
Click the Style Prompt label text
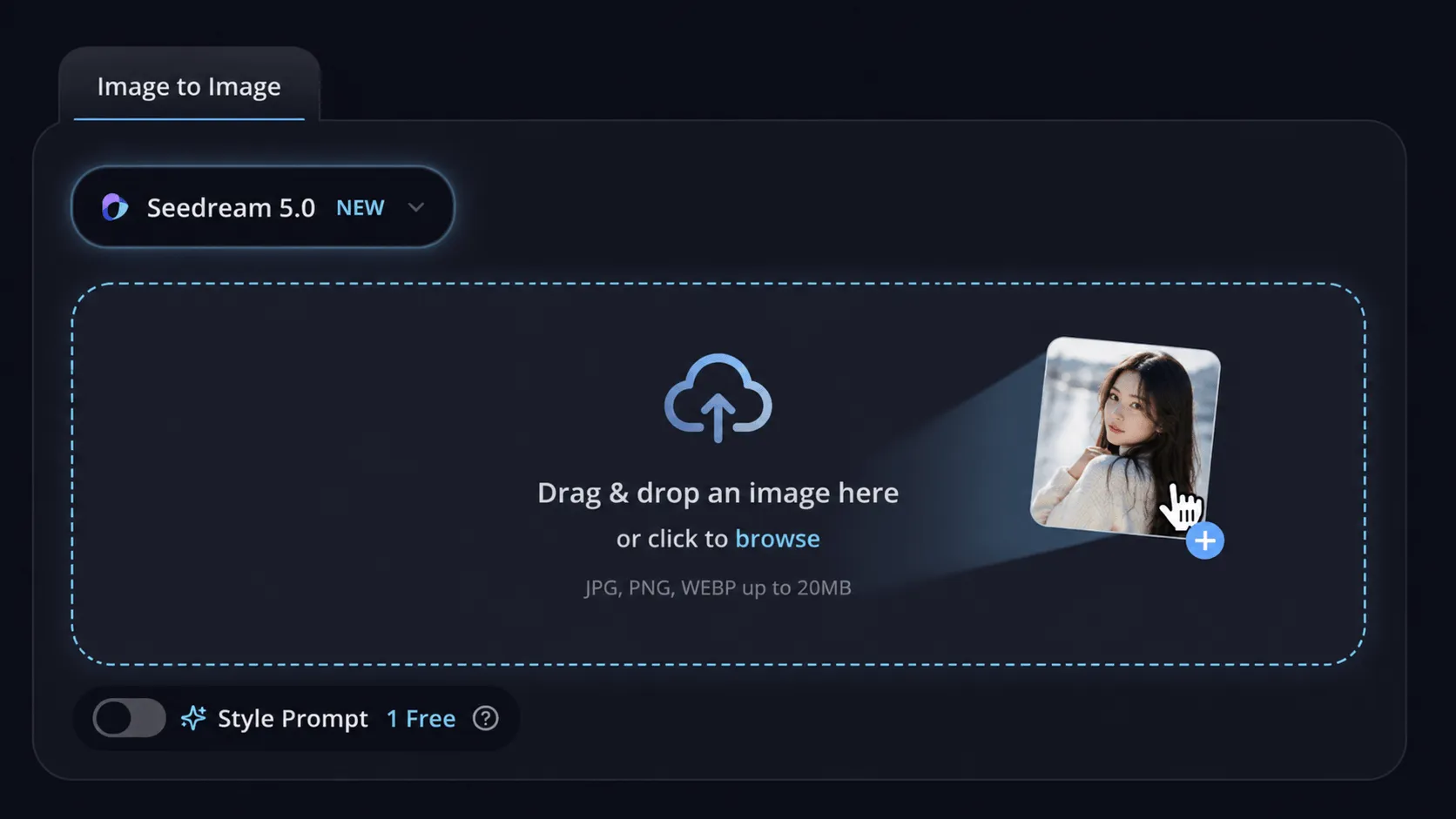[293, 719]
